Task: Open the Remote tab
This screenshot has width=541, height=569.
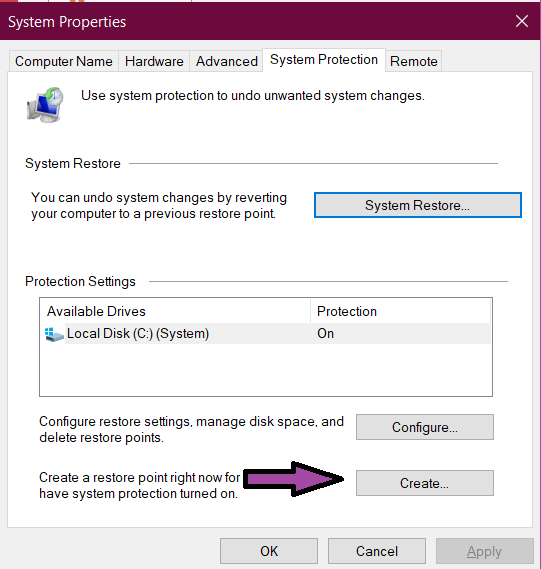Action: 414,61
